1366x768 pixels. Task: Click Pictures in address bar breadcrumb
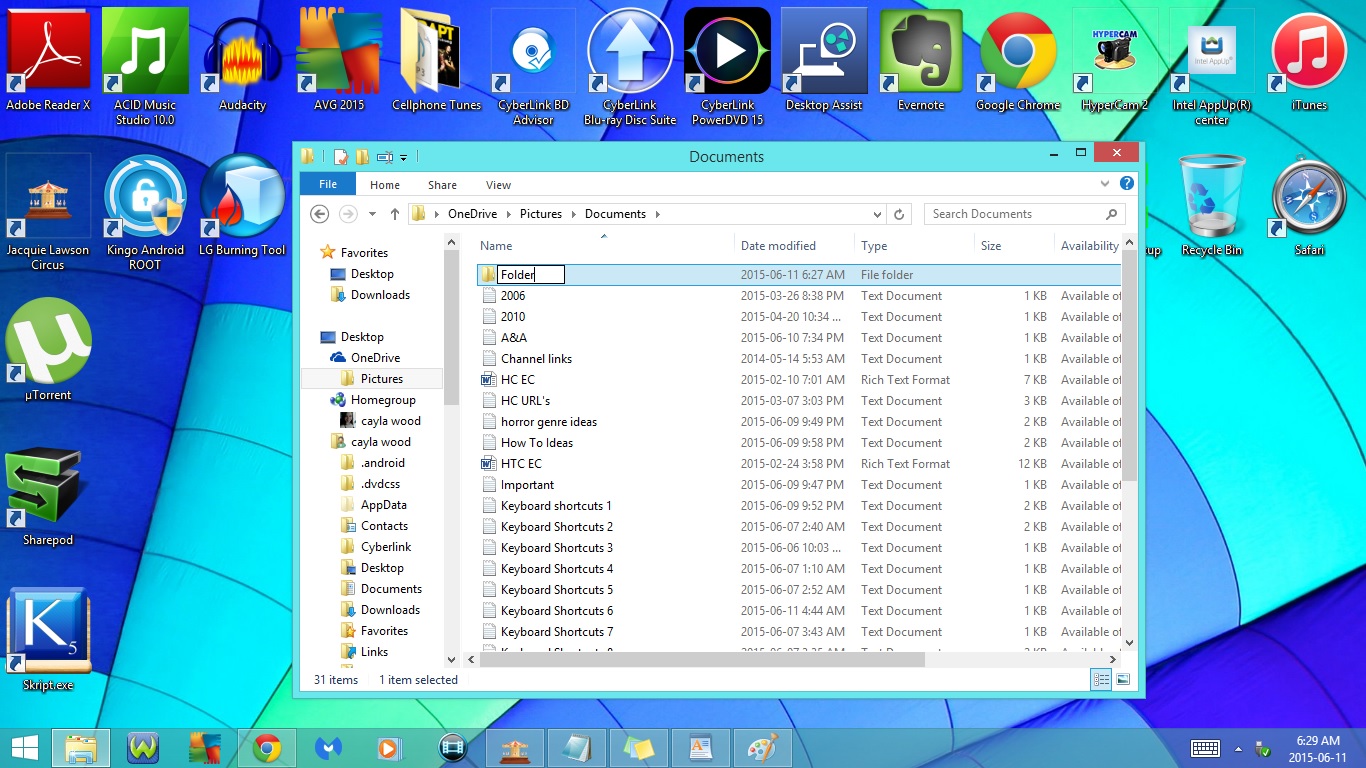[x=541, y=214]
